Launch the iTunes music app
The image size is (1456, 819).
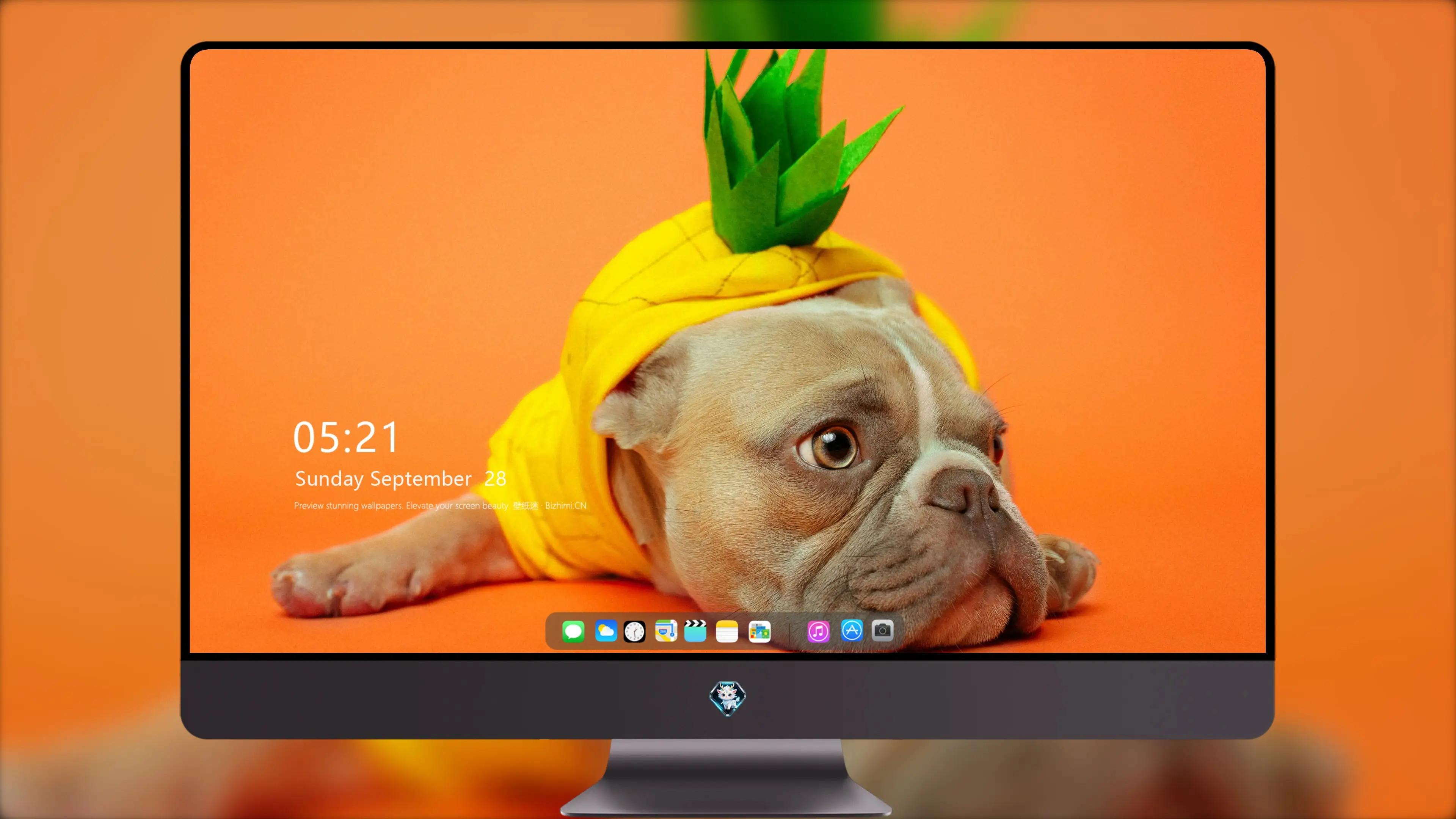[819, 631]
